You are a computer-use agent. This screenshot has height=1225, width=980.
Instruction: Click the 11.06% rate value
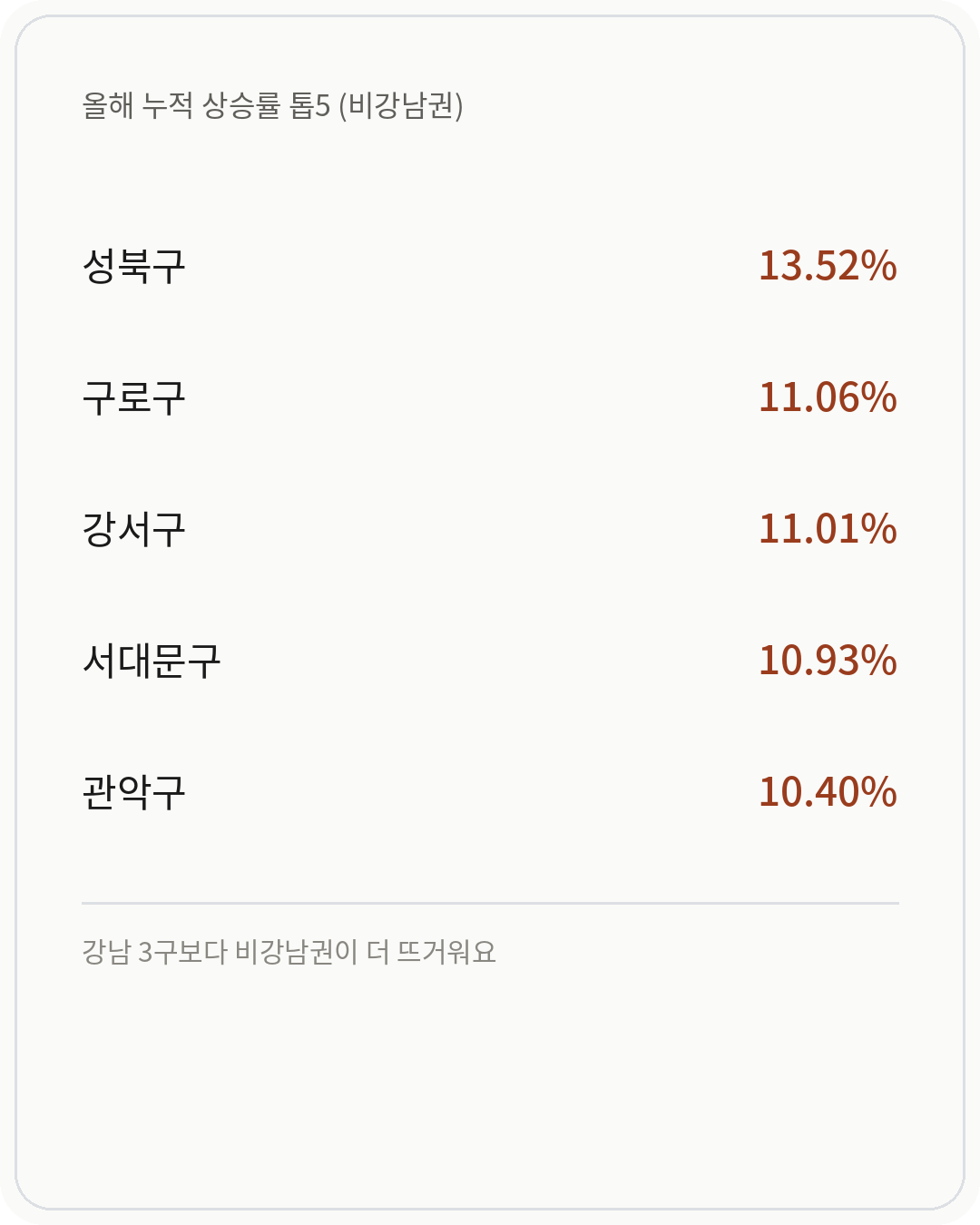(828, 397)
